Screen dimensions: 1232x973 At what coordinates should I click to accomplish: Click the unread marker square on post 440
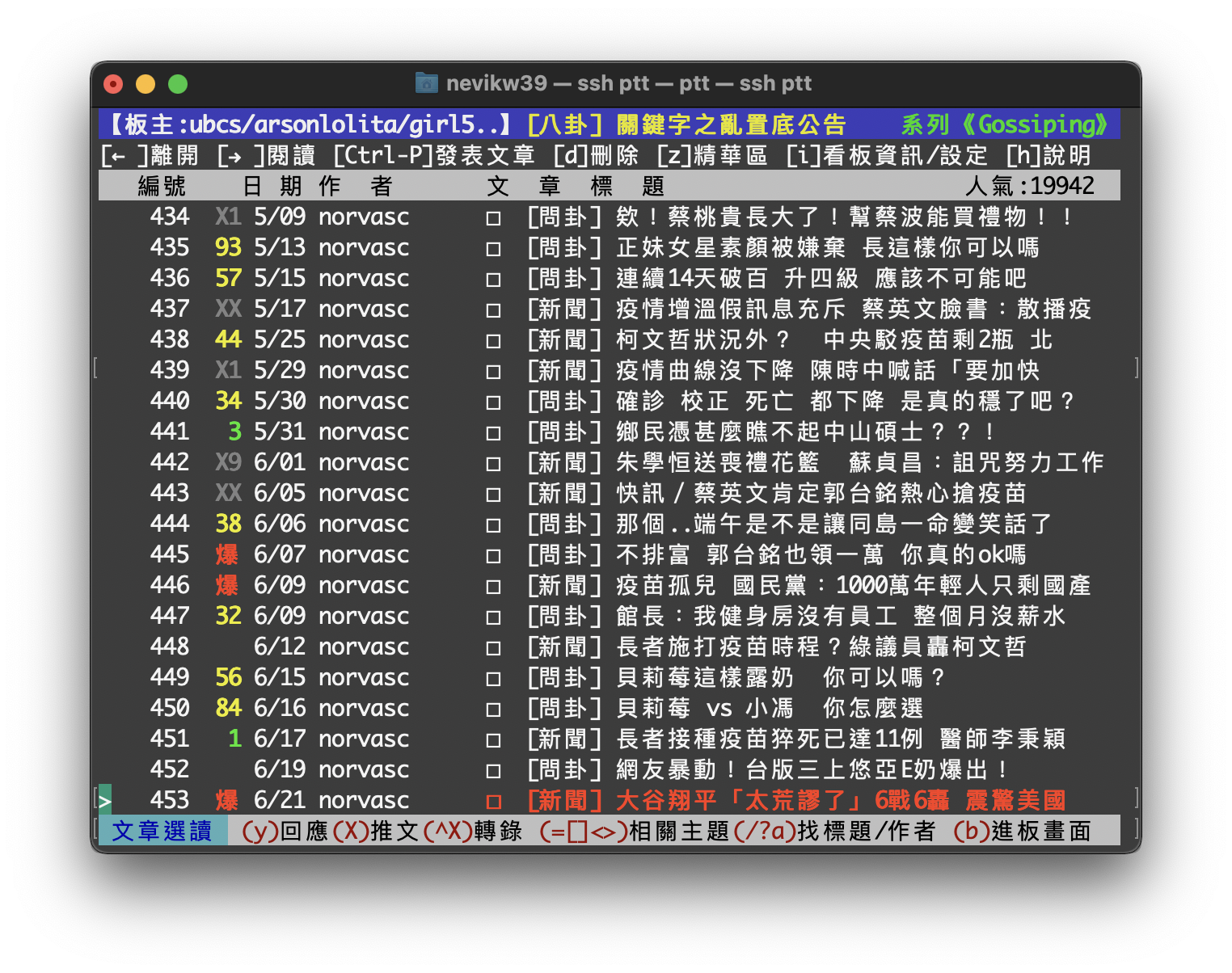(493, 402)
